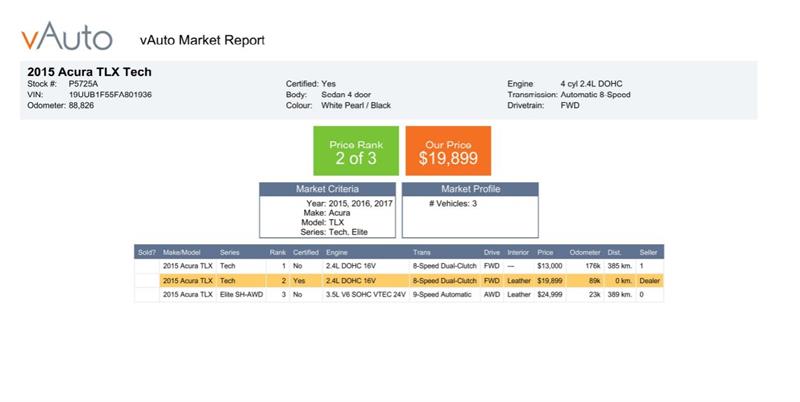Click the vAuto logo

point(66,36)
